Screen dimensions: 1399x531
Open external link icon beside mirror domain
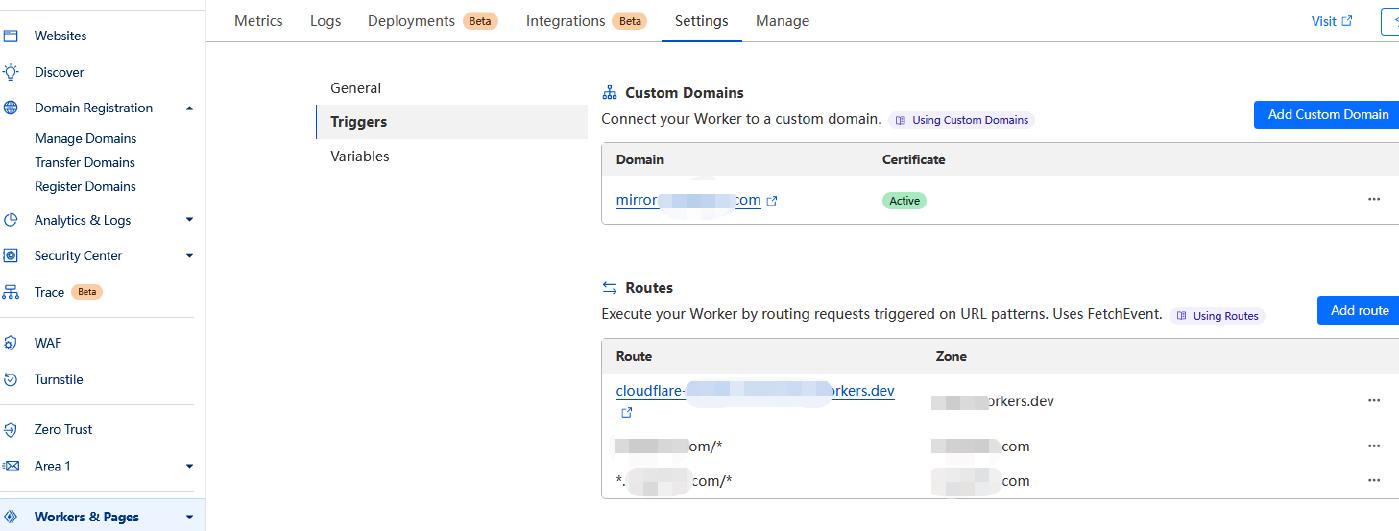point(771,201)
